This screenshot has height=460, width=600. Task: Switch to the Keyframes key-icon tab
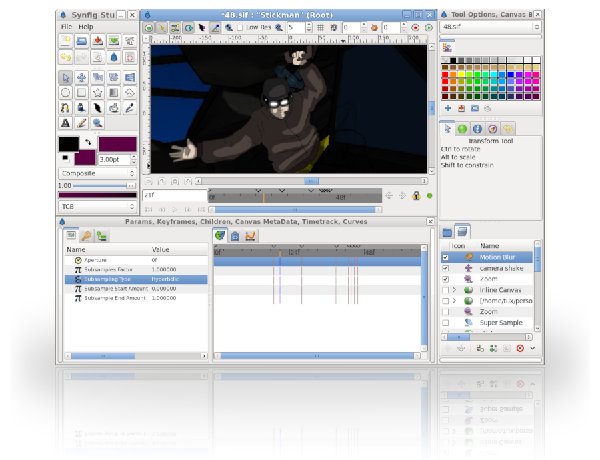(x=86, y=236)
